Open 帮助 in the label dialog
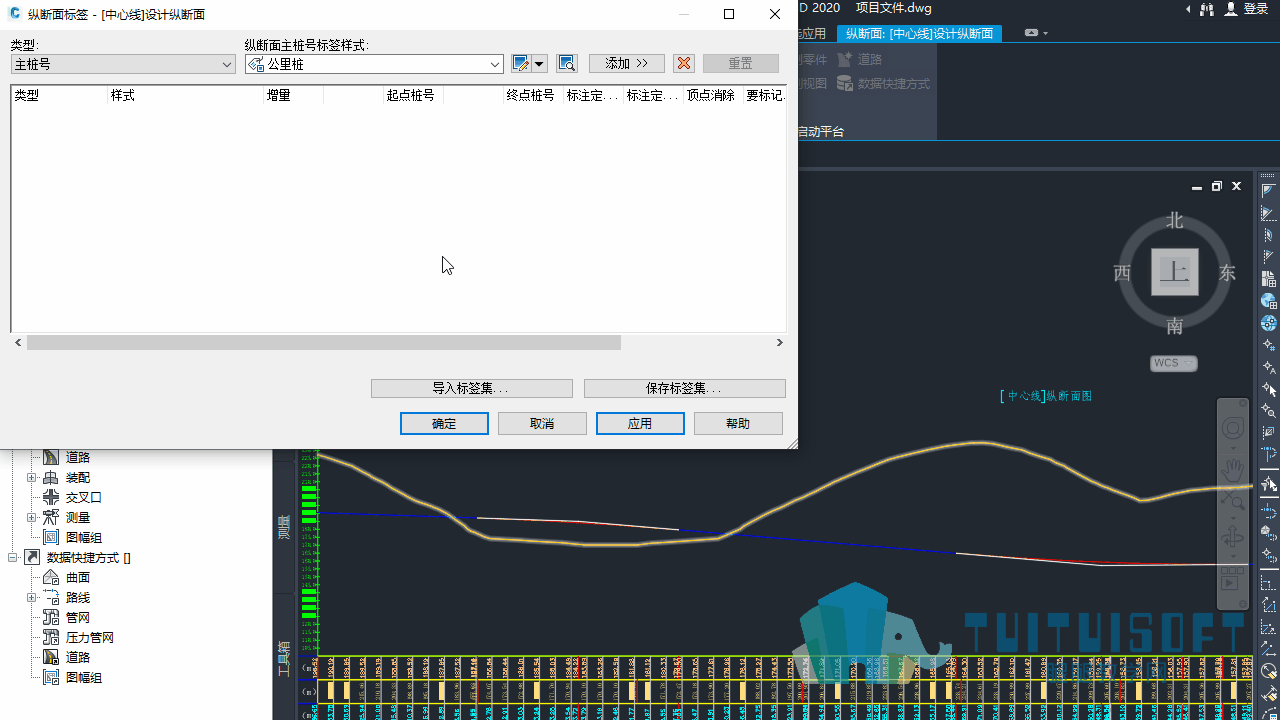Screen dimensions: 1280x720 point(738,423)
